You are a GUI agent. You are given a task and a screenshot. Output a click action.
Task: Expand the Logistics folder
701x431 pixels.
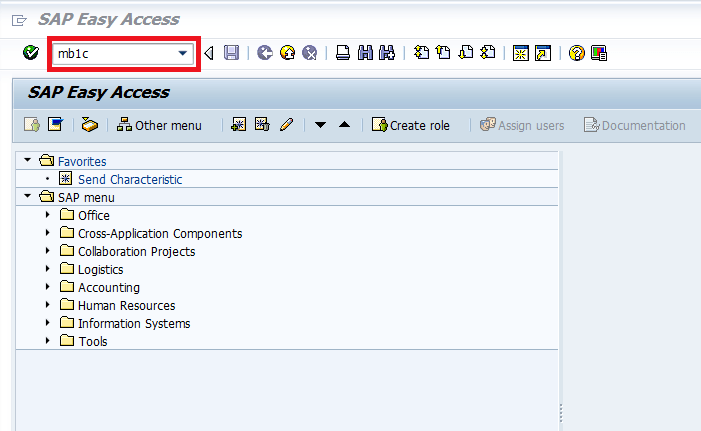47,269
